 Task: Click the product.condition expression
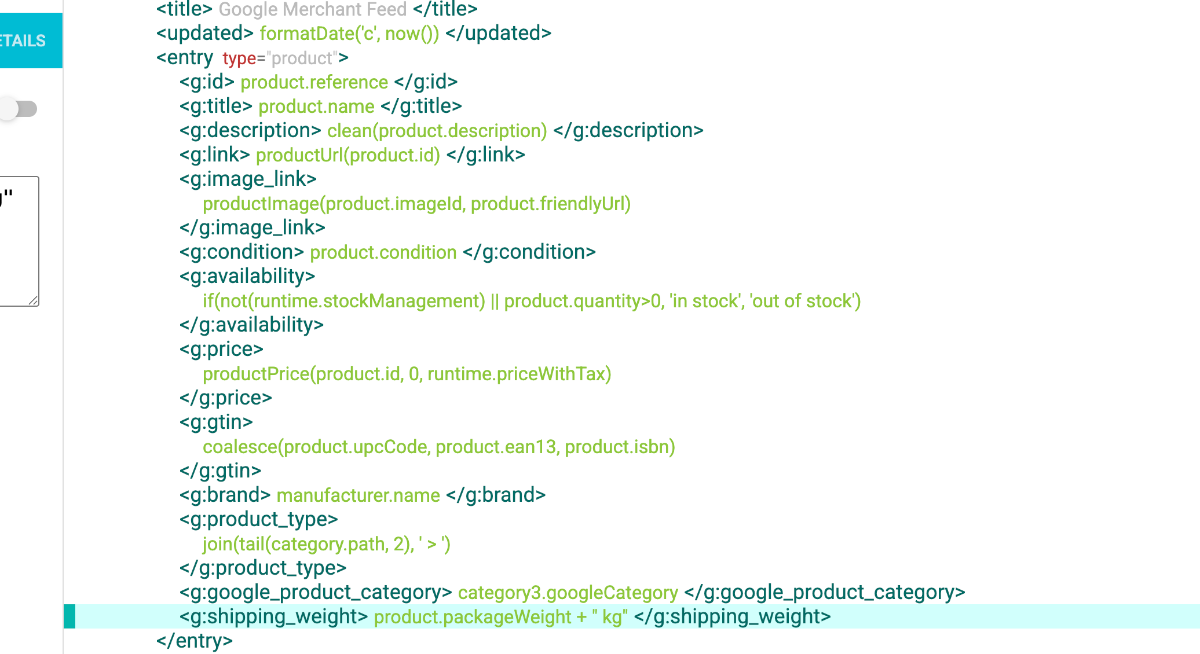tap(383, 252)
